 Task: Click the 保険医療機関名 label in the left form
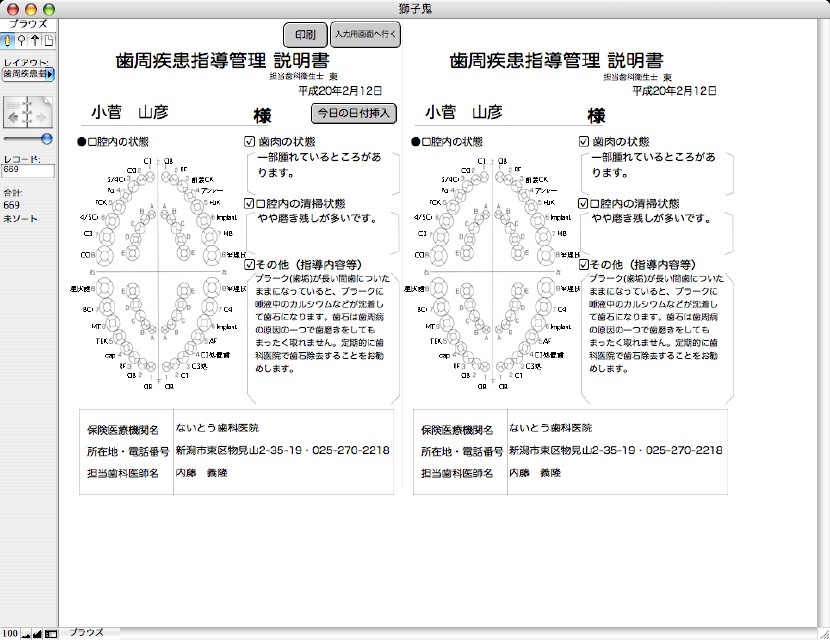coord(123,430)
